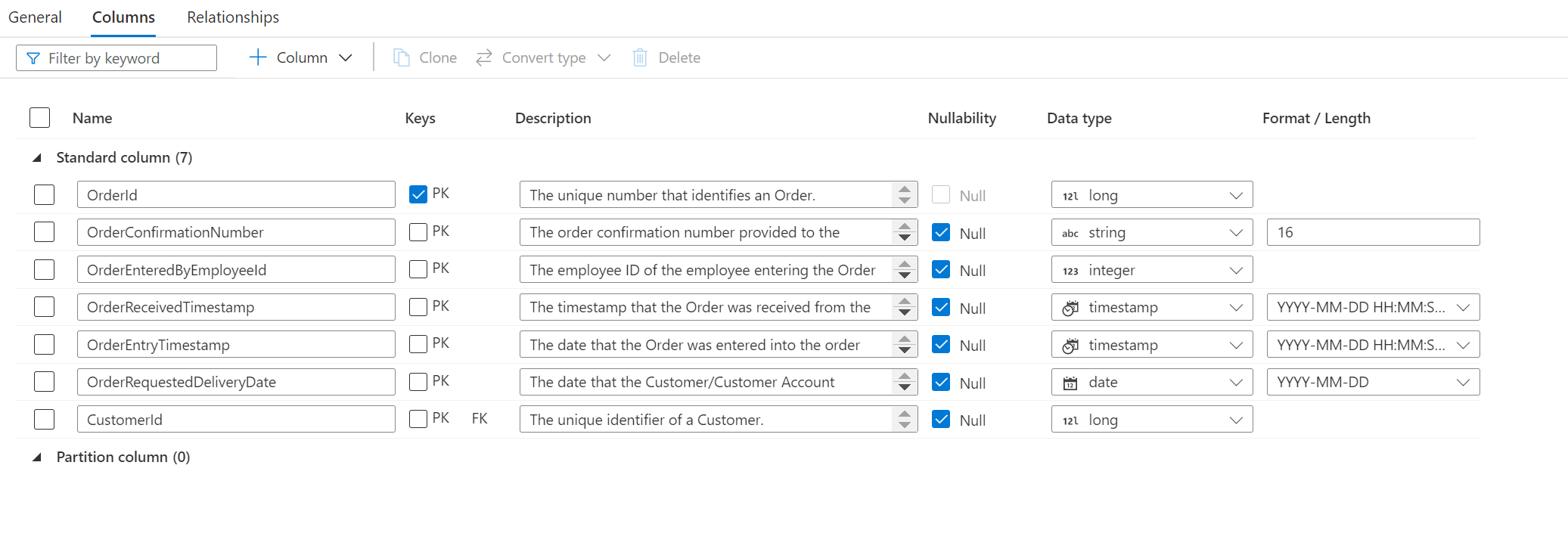Uncheck Null for OrderConfirmationNumber
The height and width of the screenshot is (546, 1568).
pyautogui.click(x=941, y=232)
